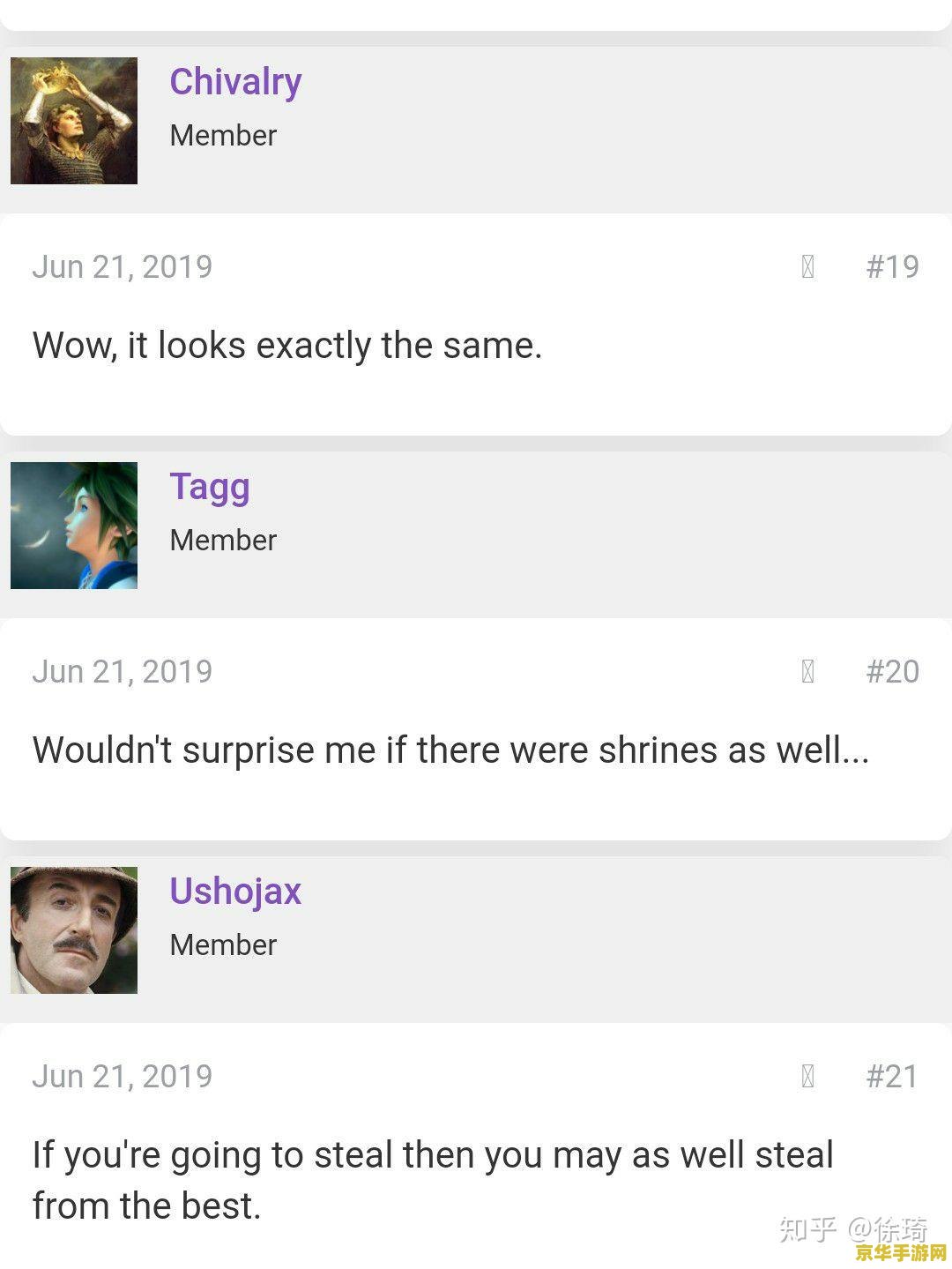Open the Chivalry username profile link
Viewport: 952px width, 1269px height.
pos(235,82)
